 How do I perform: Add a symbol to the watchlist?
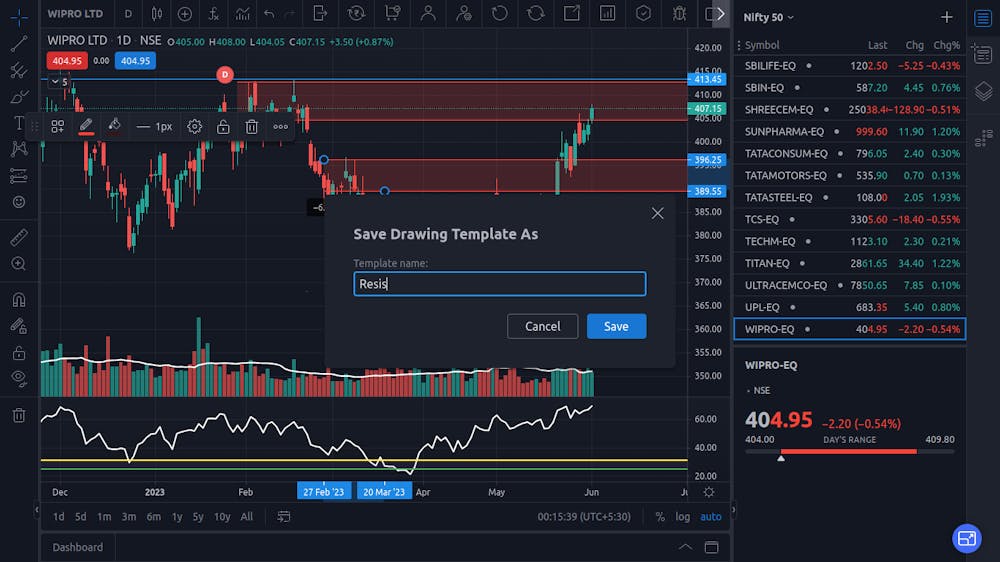(946, 17)
